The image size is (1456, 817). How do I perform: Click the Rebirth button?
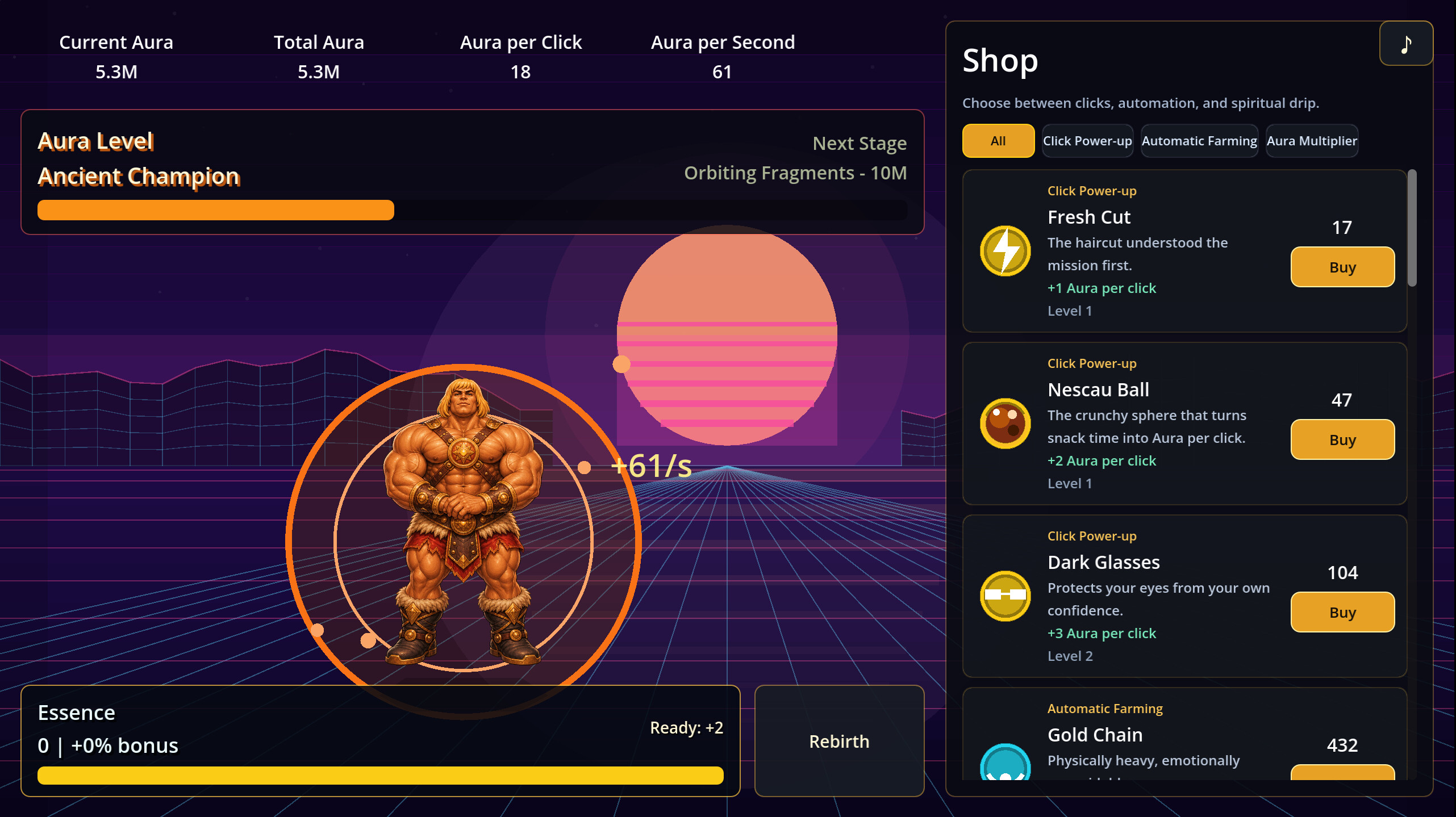pos(839,741)
